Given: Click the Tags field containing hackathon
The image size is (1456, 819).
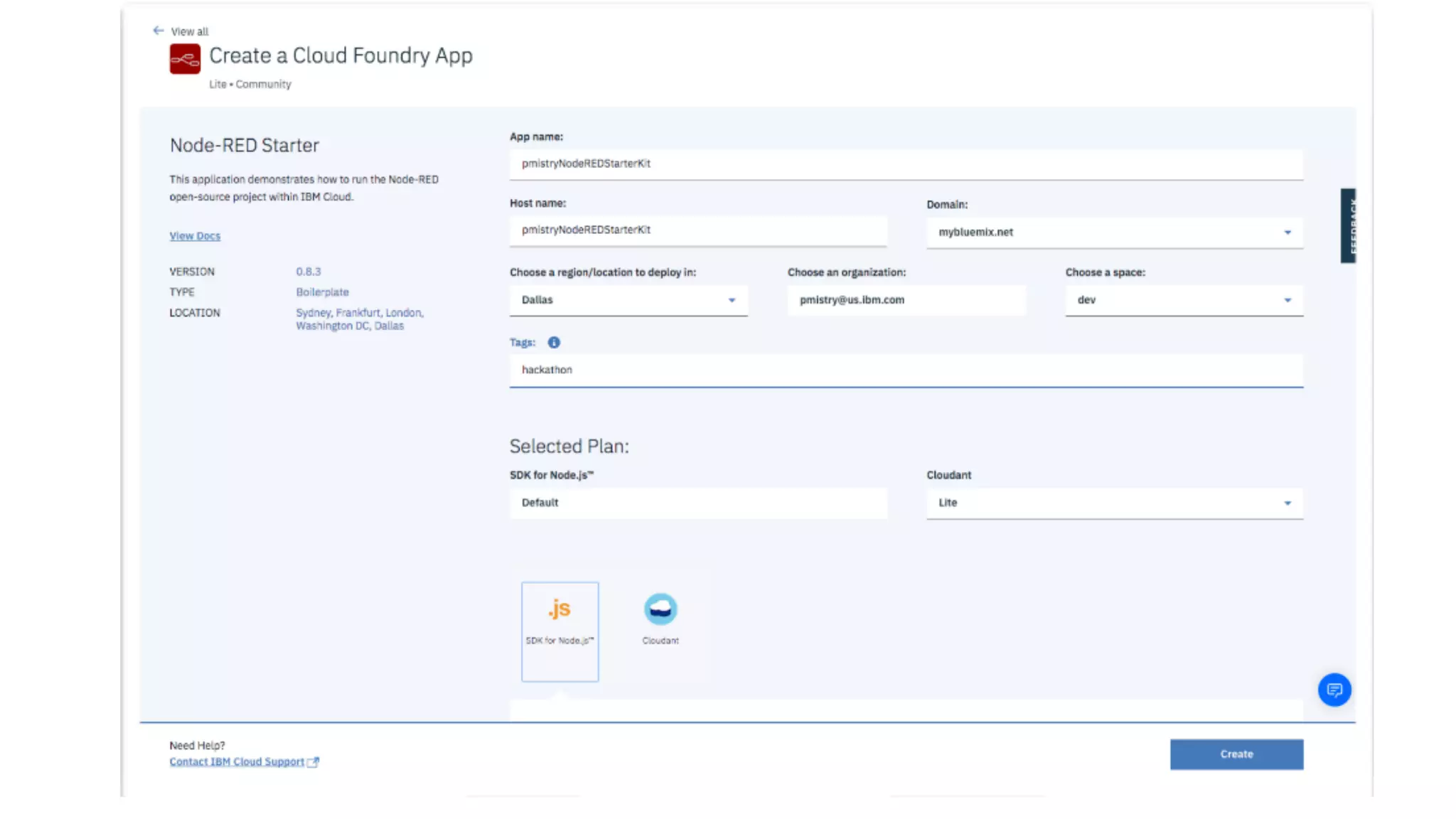Looking at the screenshot, I should [906, 370].
